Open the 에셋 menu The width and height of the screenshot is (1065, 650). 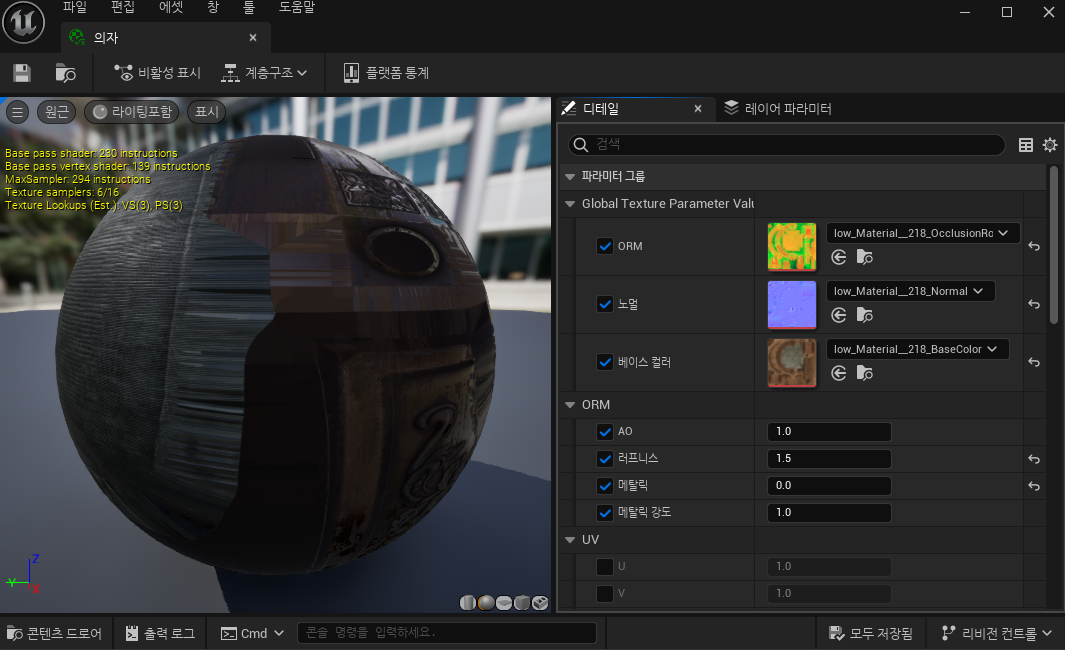pyautogui.click(x=171, y=7)
